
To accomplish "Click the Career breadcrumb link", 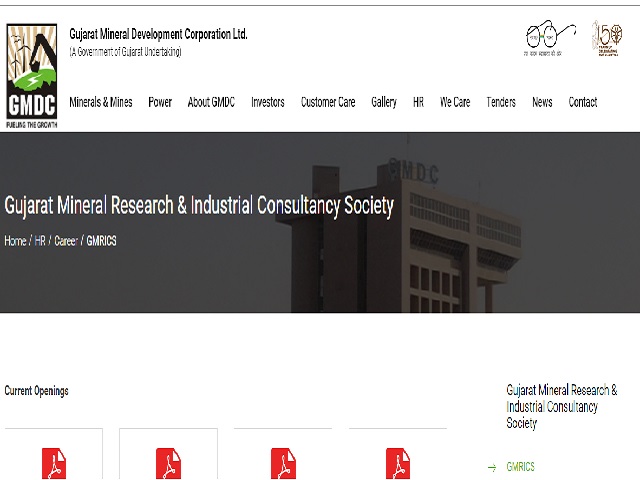I will 66,241.
